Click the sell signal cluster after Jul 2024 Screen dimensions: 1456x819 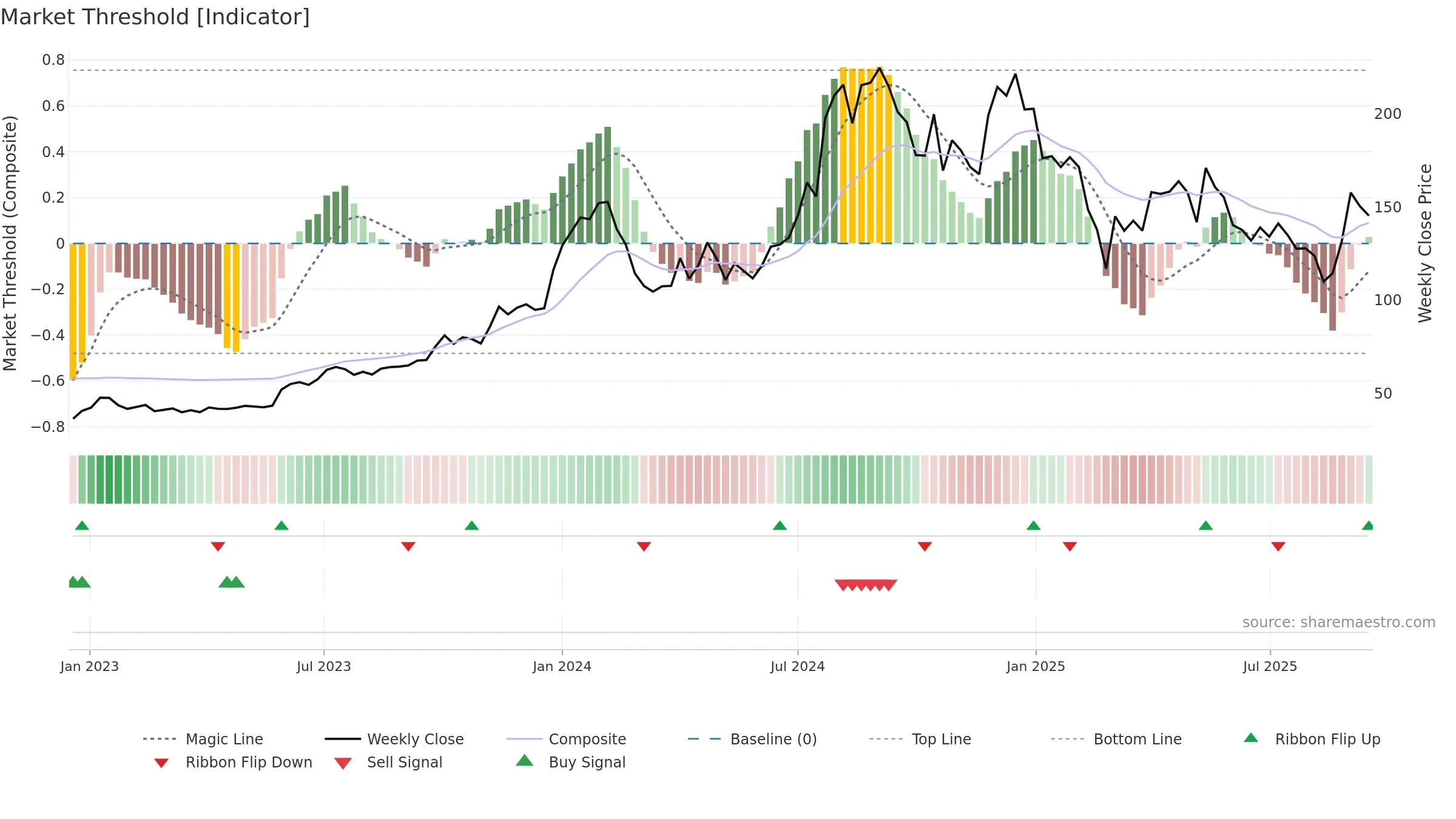coord(866,585)
